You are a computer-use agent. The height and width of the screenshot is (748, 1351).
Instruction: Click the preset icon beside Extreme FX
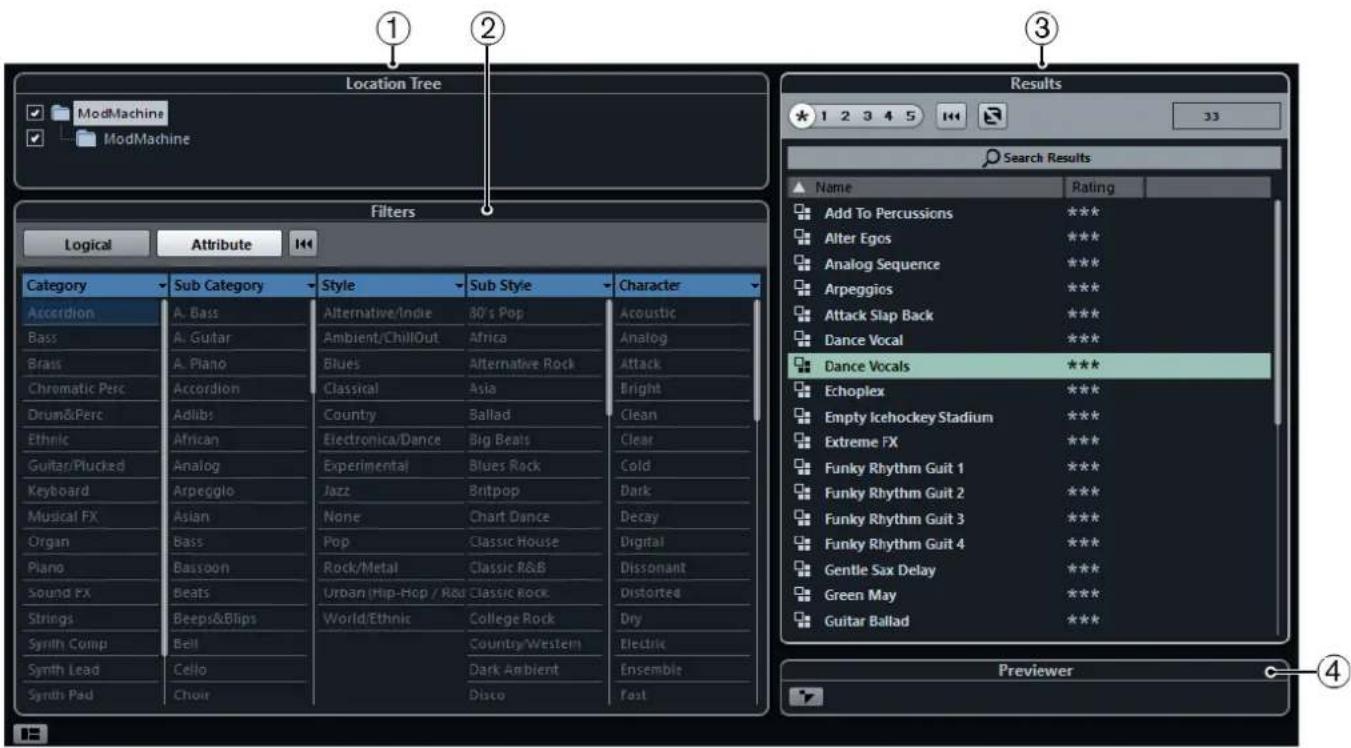tap(801, 442)
